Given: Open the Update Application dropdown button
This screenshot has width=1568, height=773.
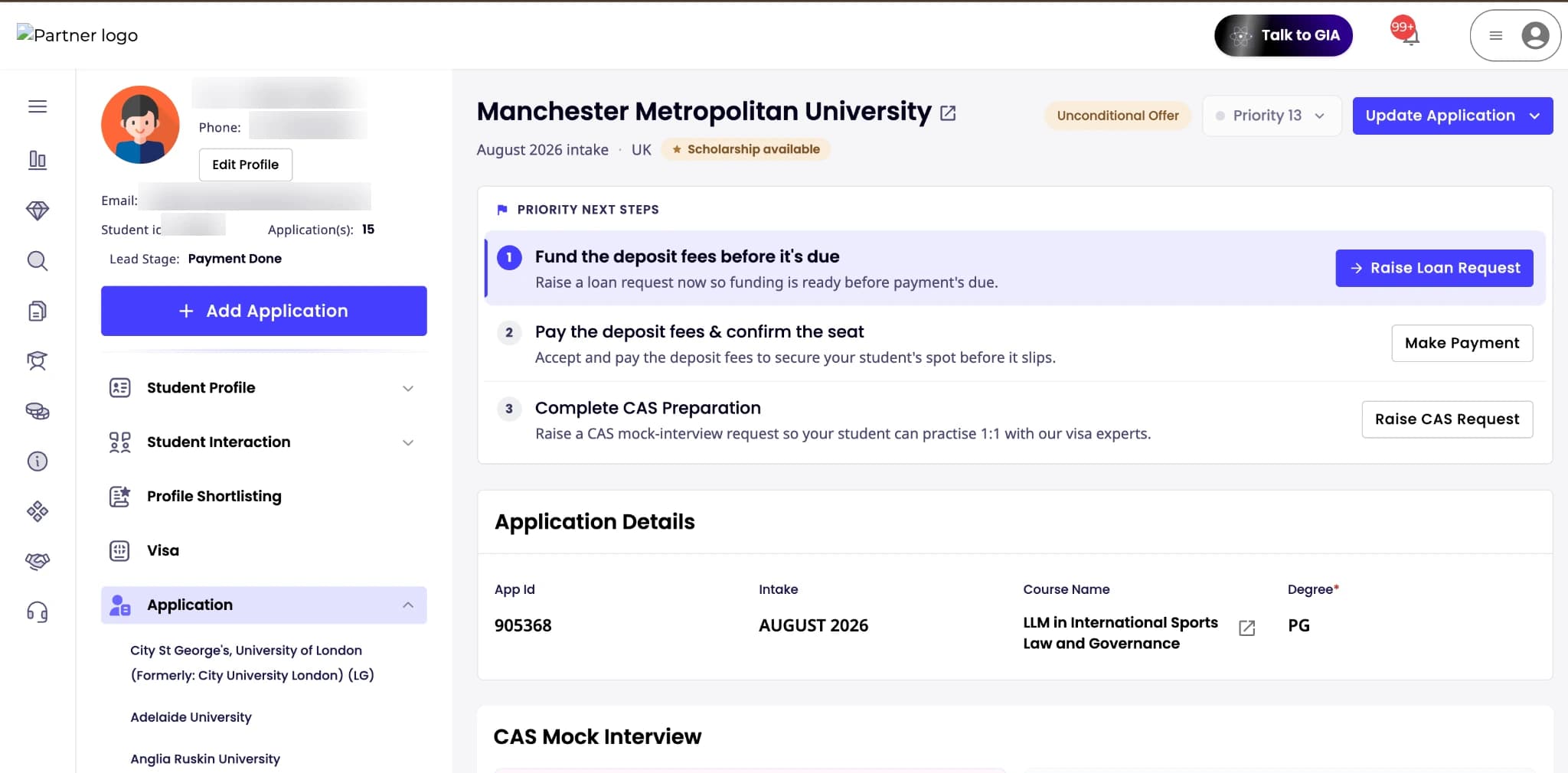Looking at the screenshot, I should [x=1452, y=116].
